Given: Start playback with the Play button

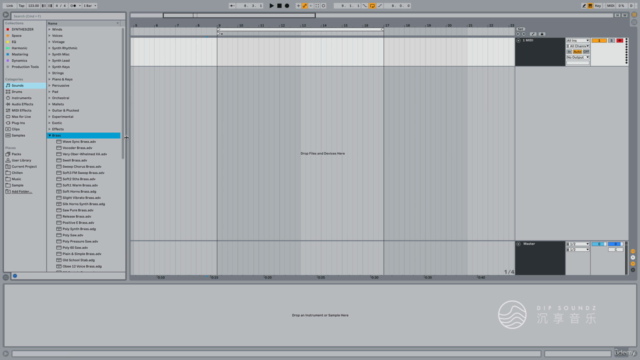Looking at the screenshot, I should pos(271,6).
